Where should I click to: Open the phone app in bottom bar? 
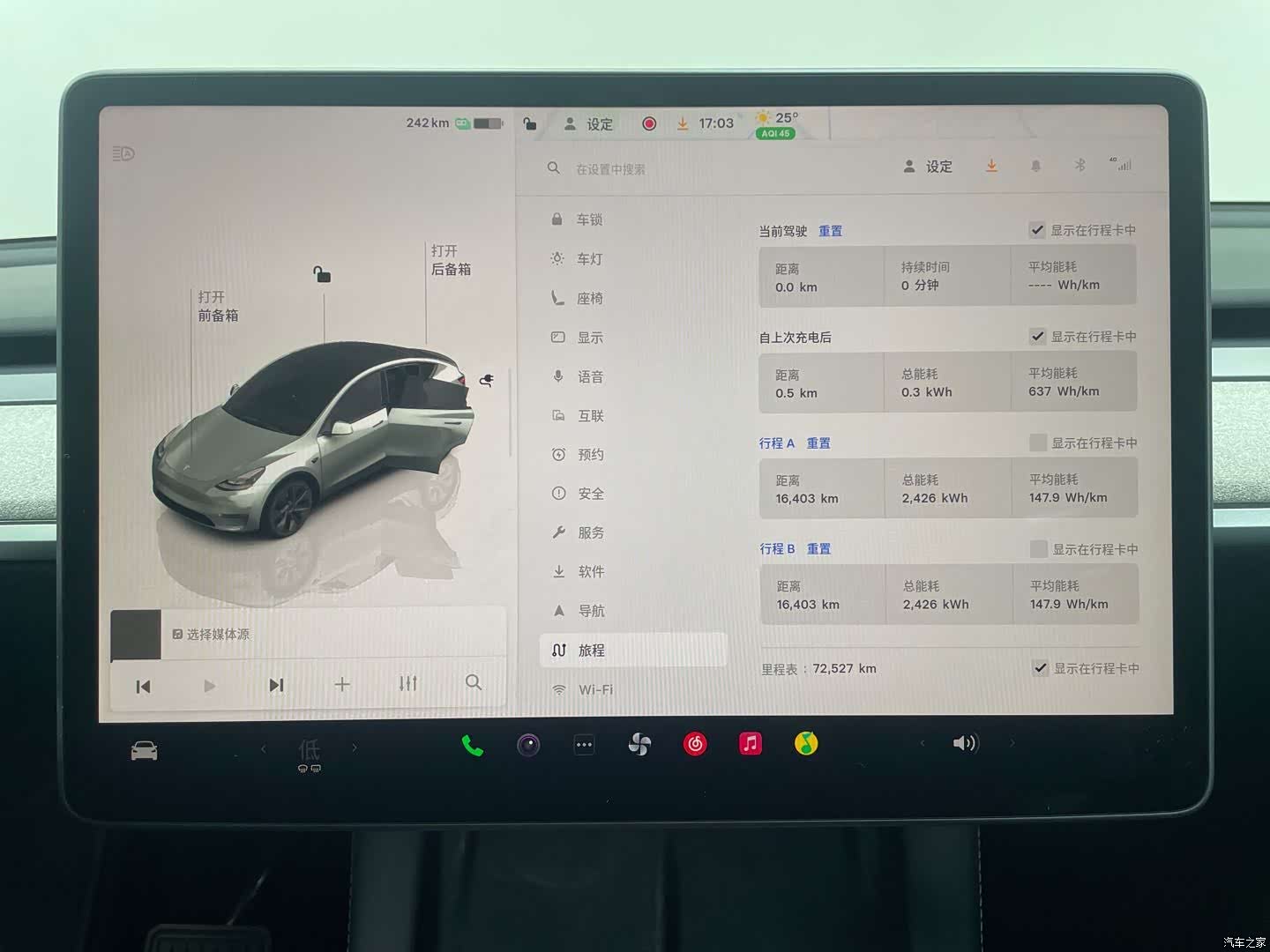pos(473,746)
